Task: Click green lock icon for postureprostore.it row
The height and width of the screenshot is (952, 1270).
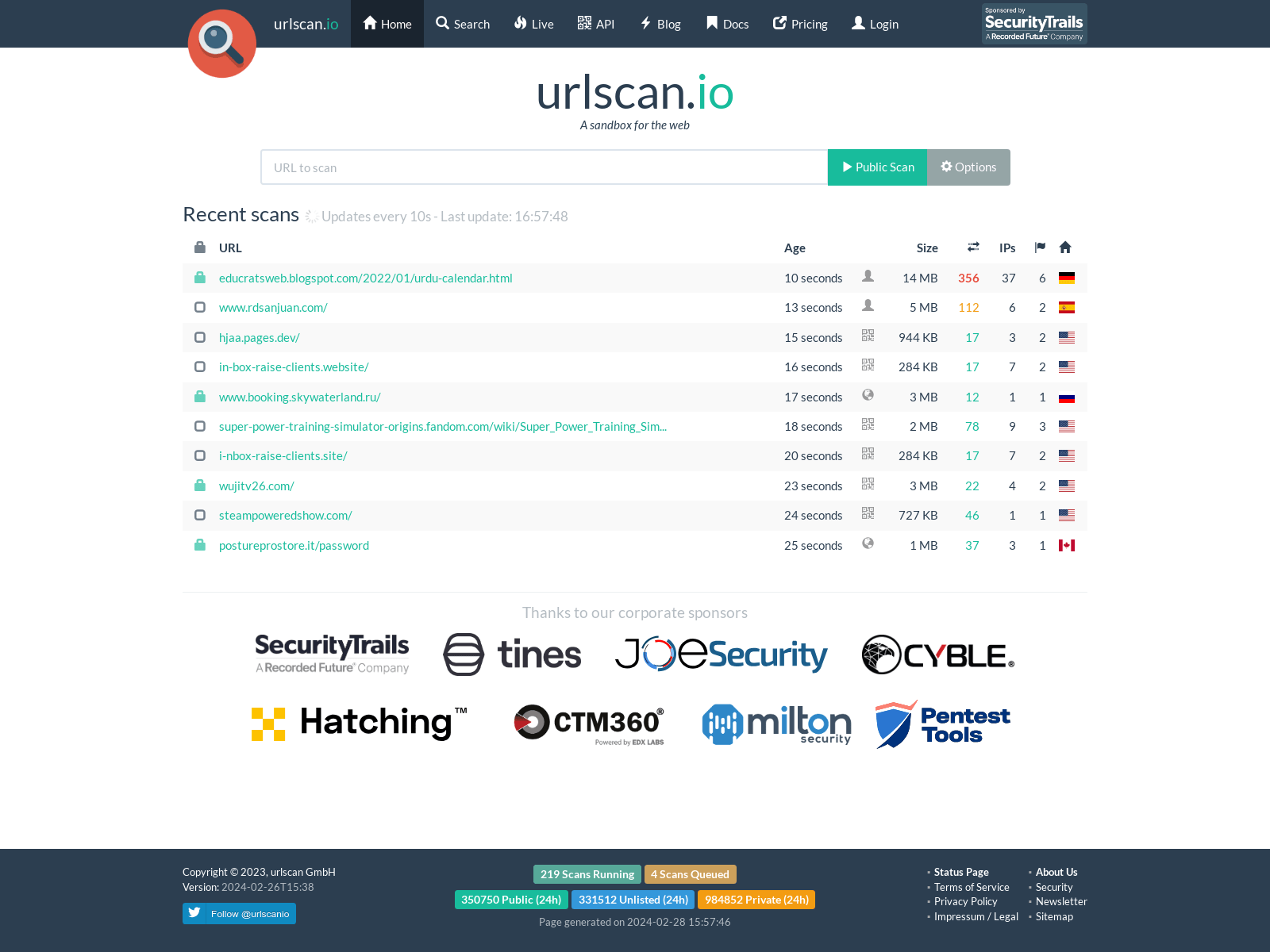Action: click(x=200, y=545)
